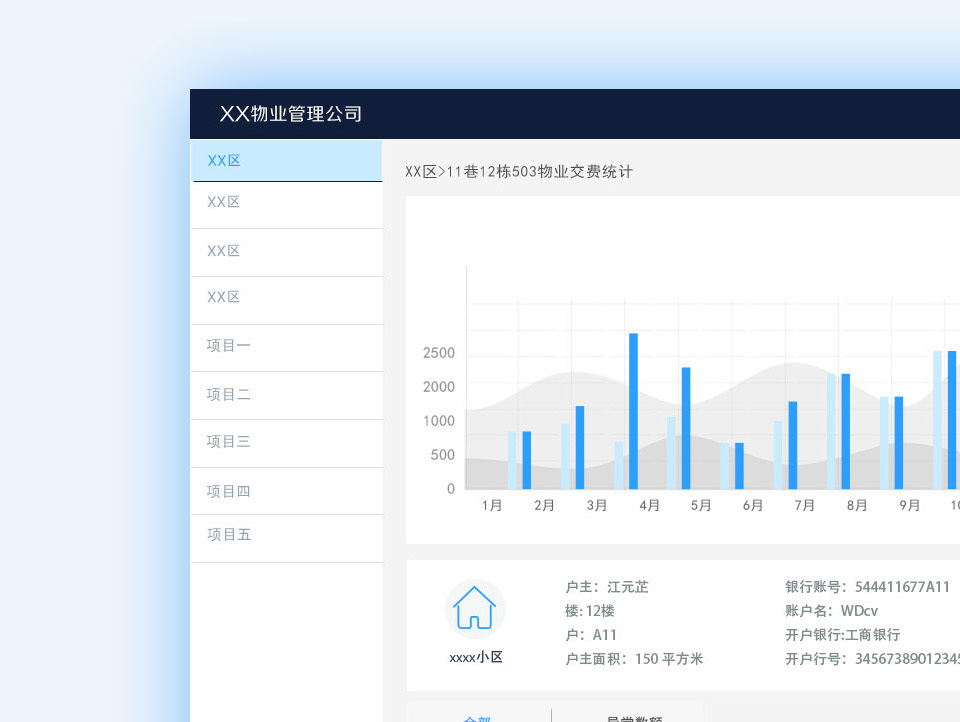
Task: Switch to the 全部 tab
Action: tap(478, 717)
